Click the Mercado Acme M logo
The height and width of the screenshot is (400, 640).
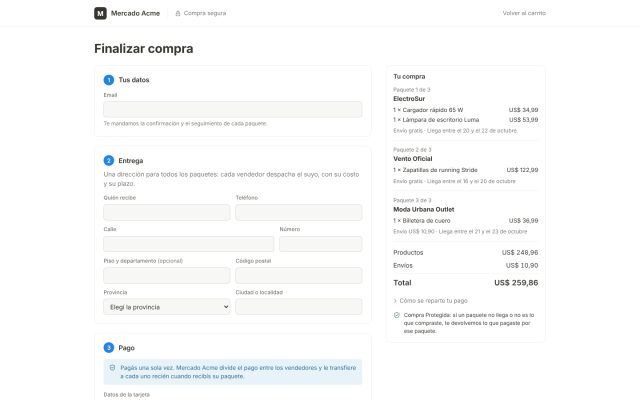point(100,13)
